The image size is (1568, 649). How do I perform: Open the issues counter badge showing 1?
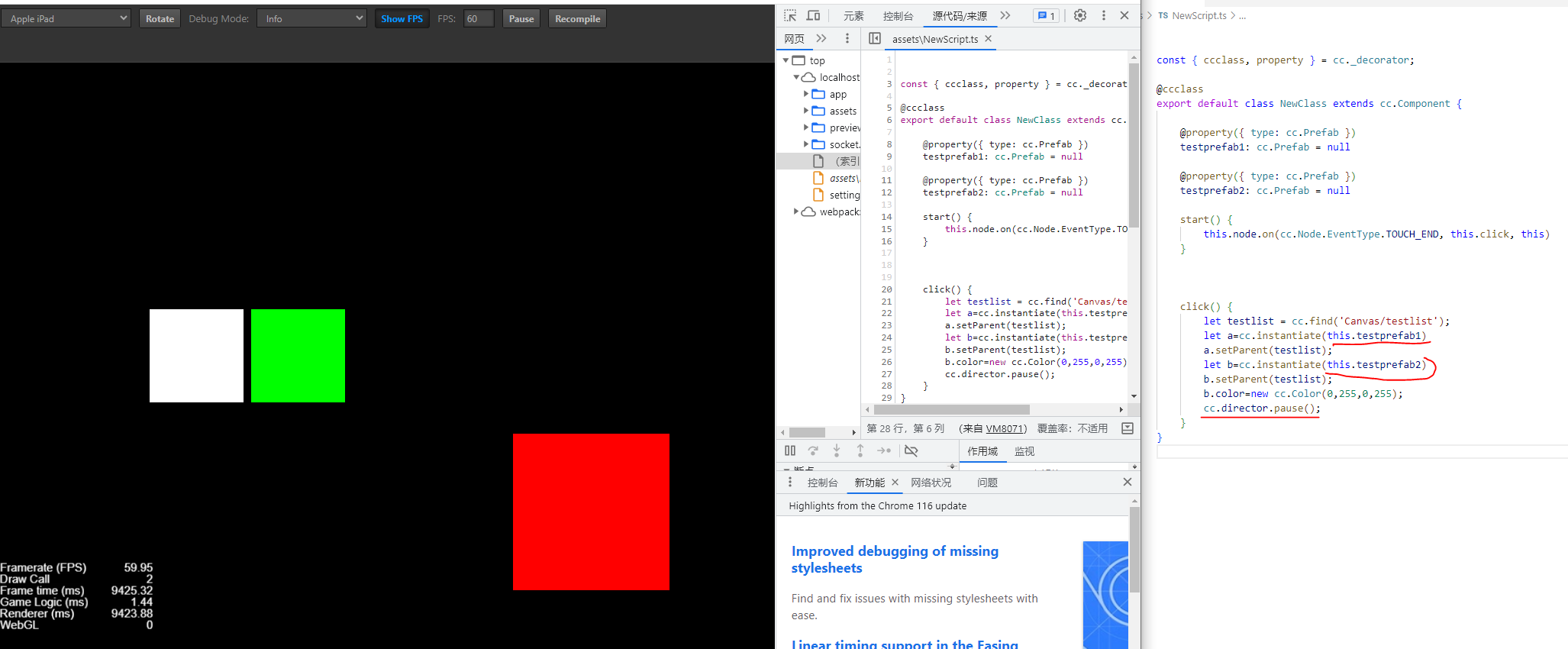(1046, 15)
